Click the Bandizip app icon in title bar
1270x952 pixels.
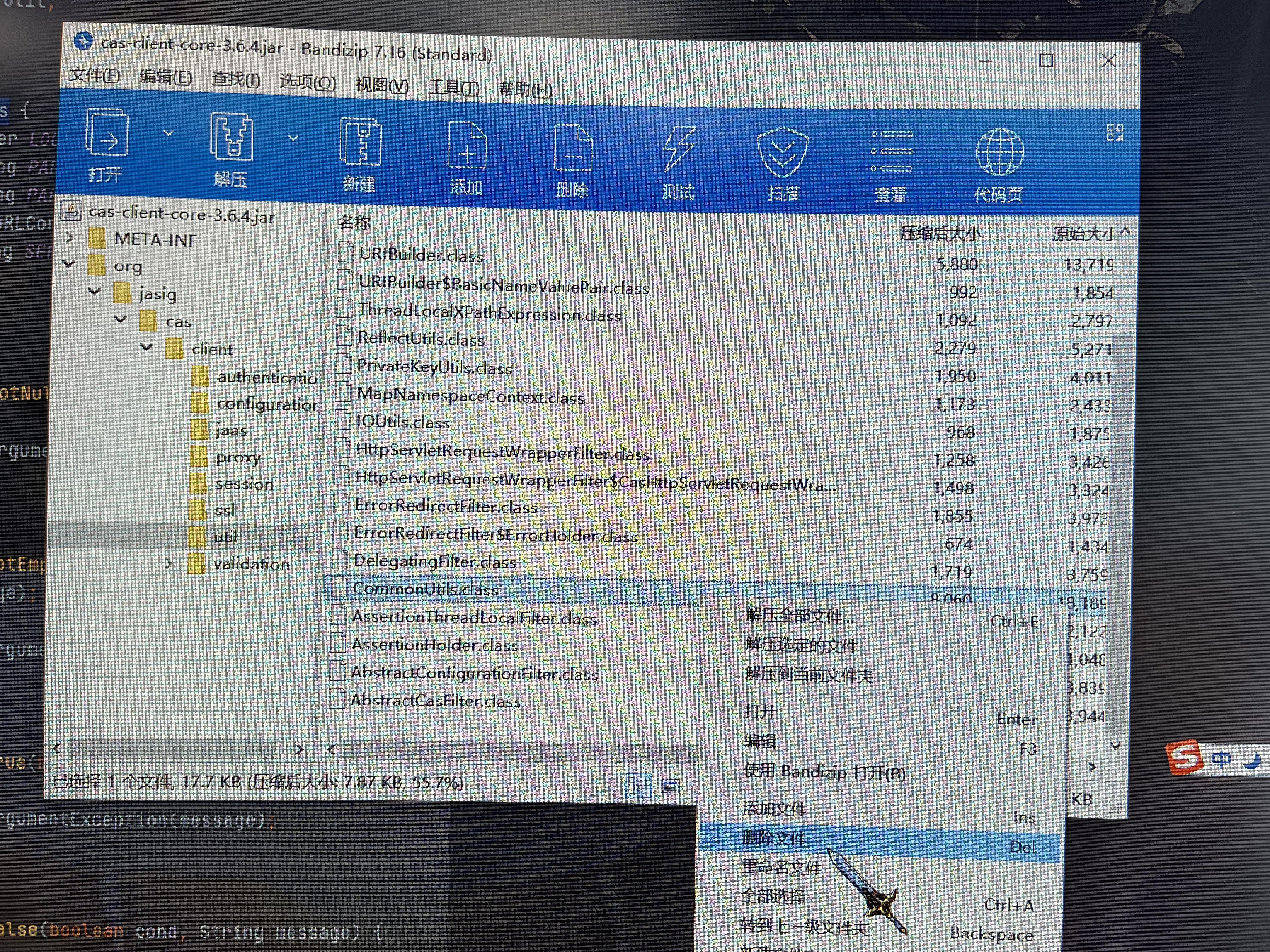pos(83,41)
